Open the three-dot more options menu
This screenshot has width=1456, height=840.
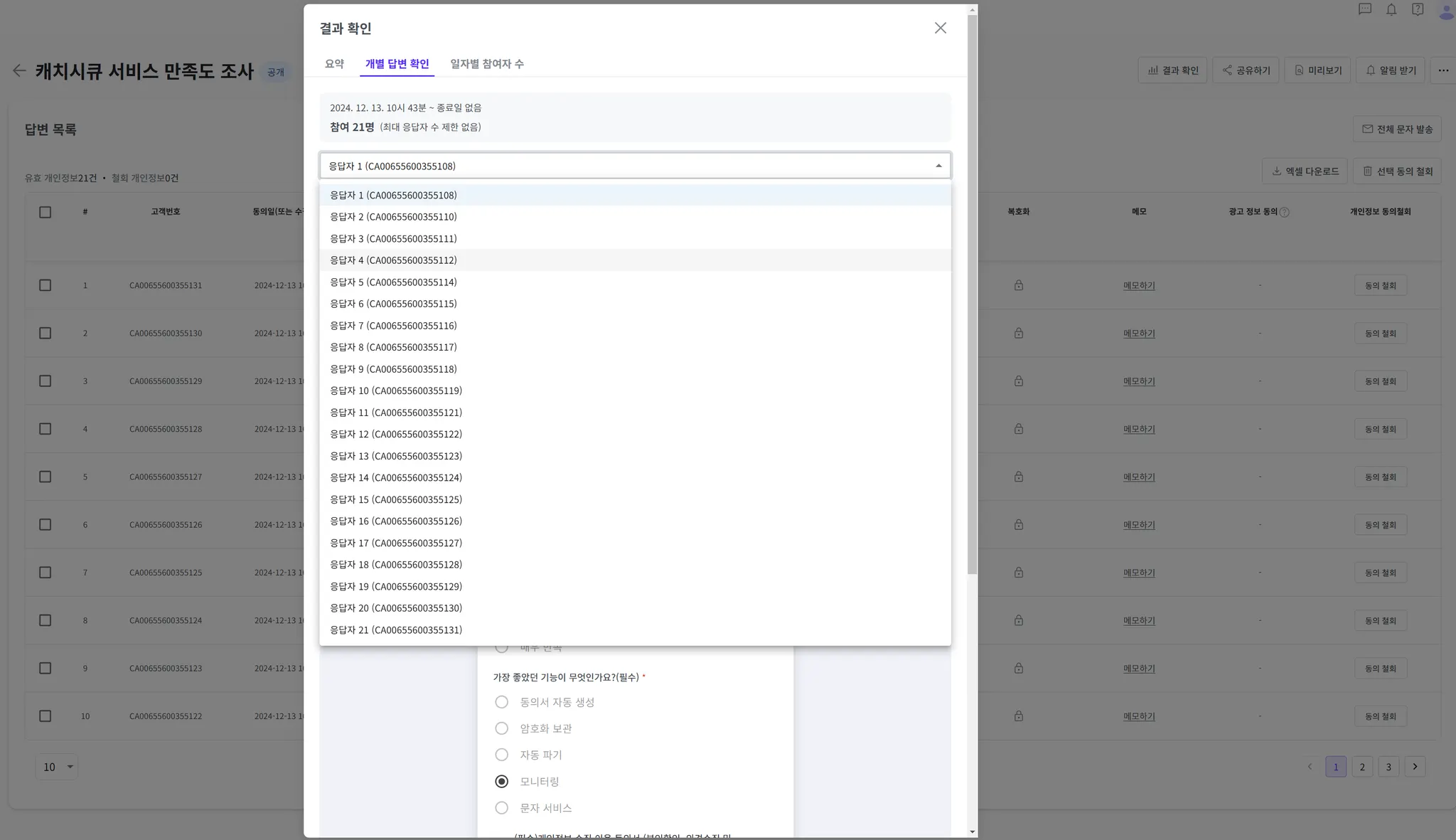[x=1442, y=70]
